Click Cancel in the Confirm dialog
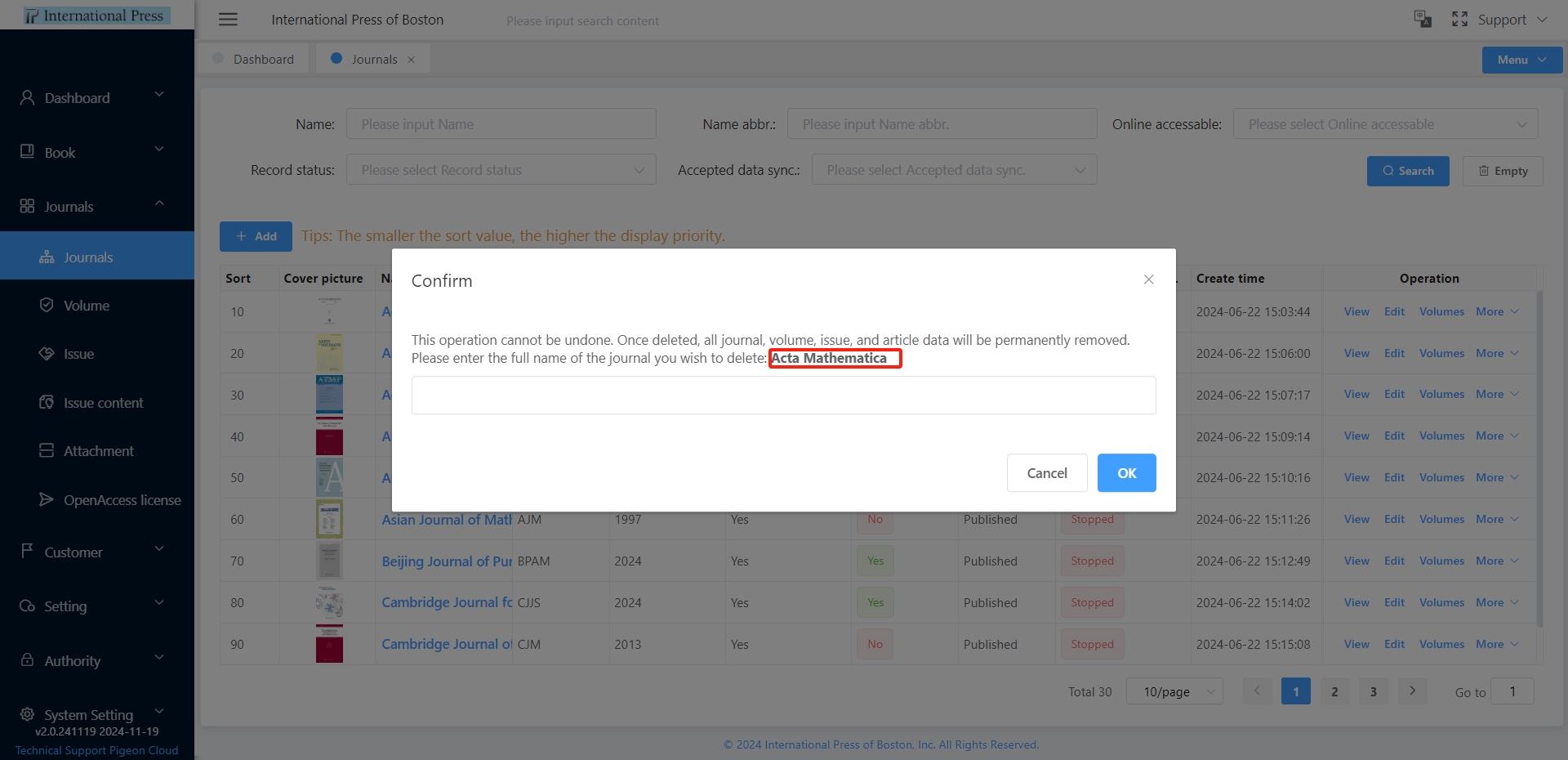The width and height of the screenshot is (1568, 760). (1047, 472)
